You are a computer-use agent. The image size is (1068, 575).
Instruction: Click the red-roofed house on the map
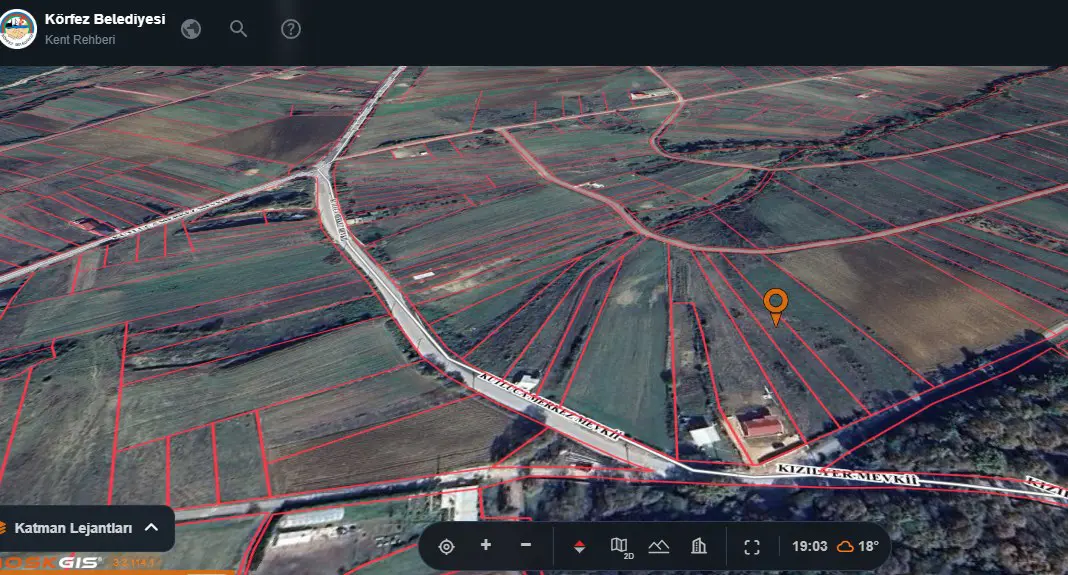click(x=760, y=425)
